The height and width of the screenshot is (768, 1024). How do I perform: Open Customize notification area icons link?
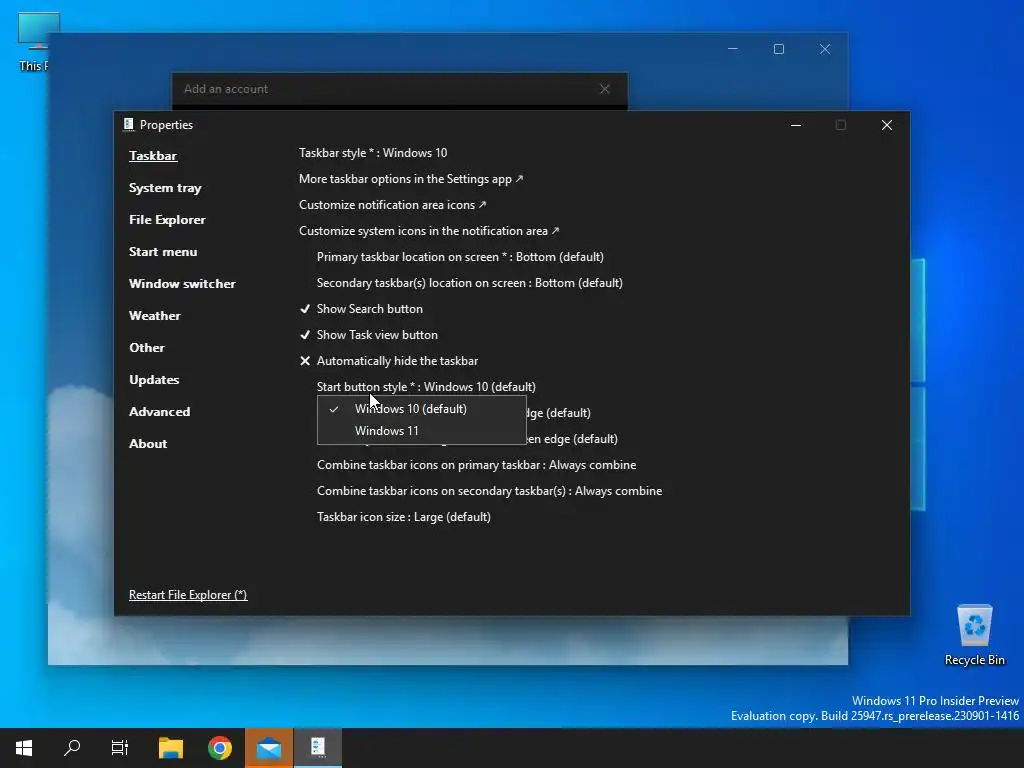pos(392,205)
